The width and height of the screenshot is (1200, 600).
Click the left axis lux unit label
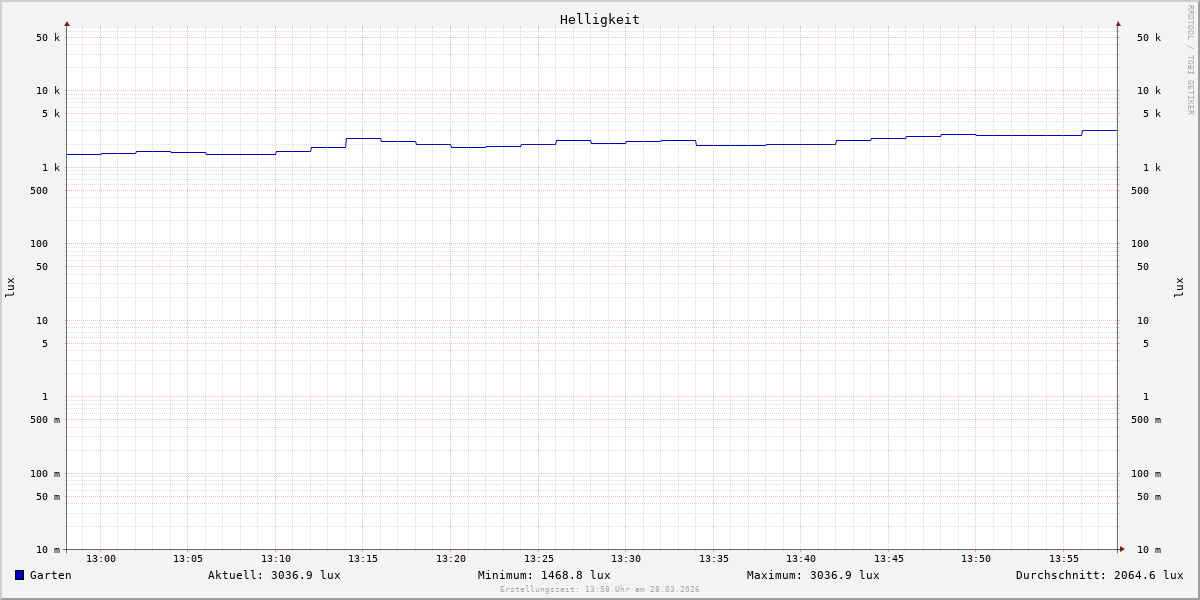pyautogui.click(x=10, y=287)
